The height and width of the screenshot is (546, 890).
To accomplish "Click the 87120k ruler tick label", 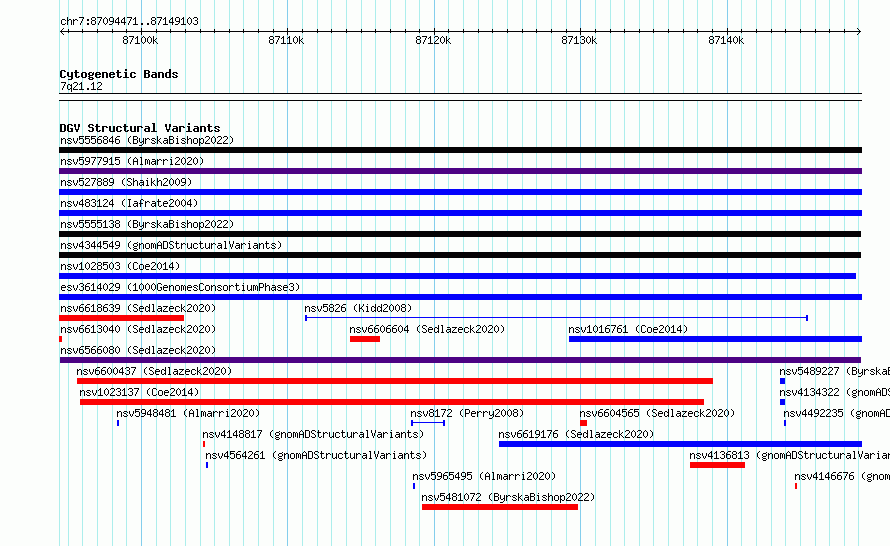I will point(433,40).
